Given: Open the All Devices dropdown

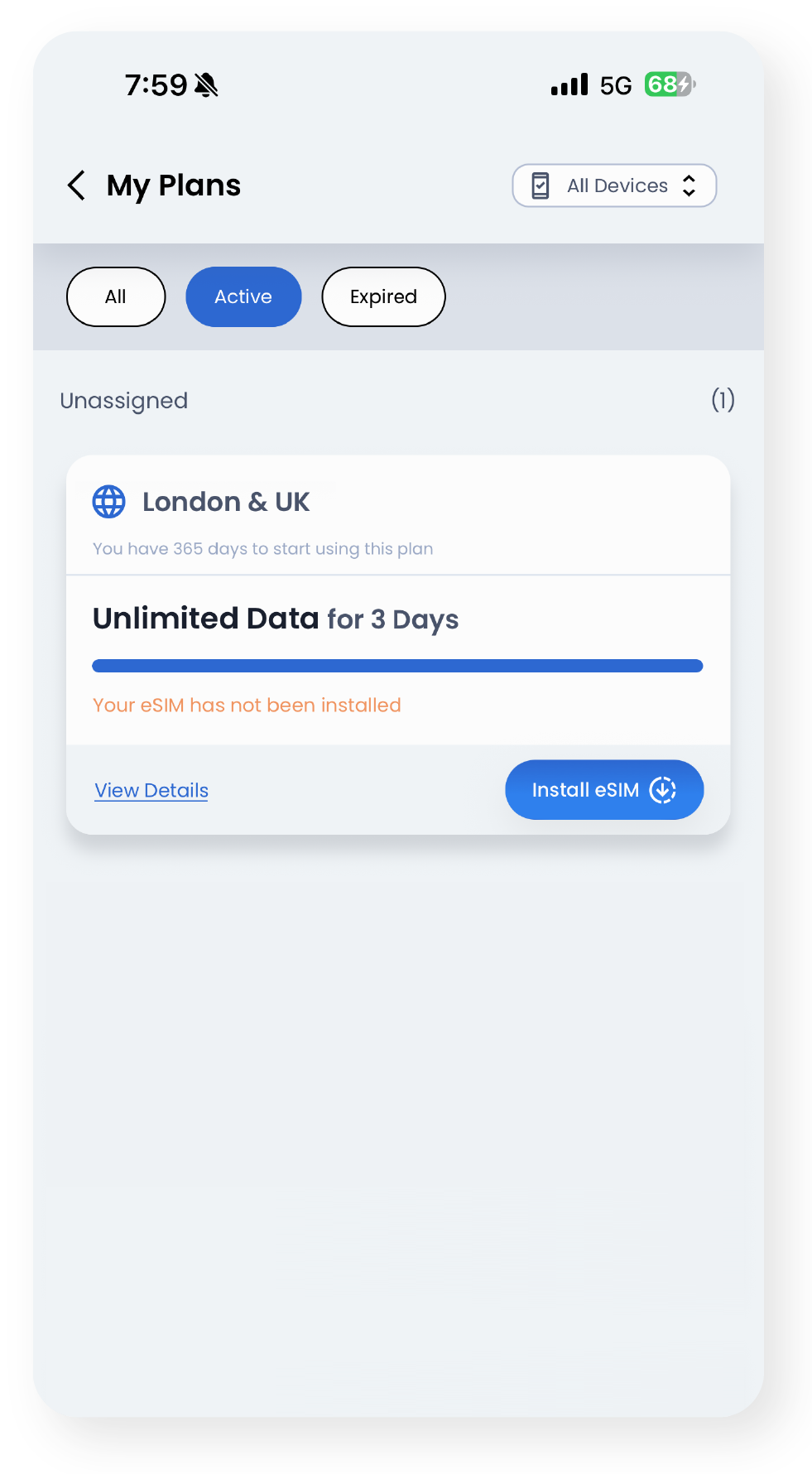Looking at the screenshot, I should [x=614, y=185].
